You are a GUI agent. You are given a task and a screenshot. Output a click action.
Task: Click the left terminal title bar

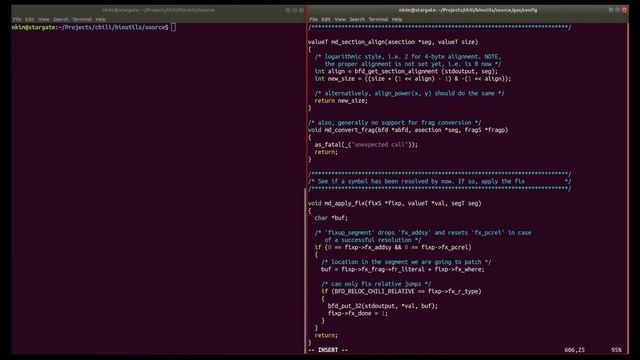coord(158,10)
